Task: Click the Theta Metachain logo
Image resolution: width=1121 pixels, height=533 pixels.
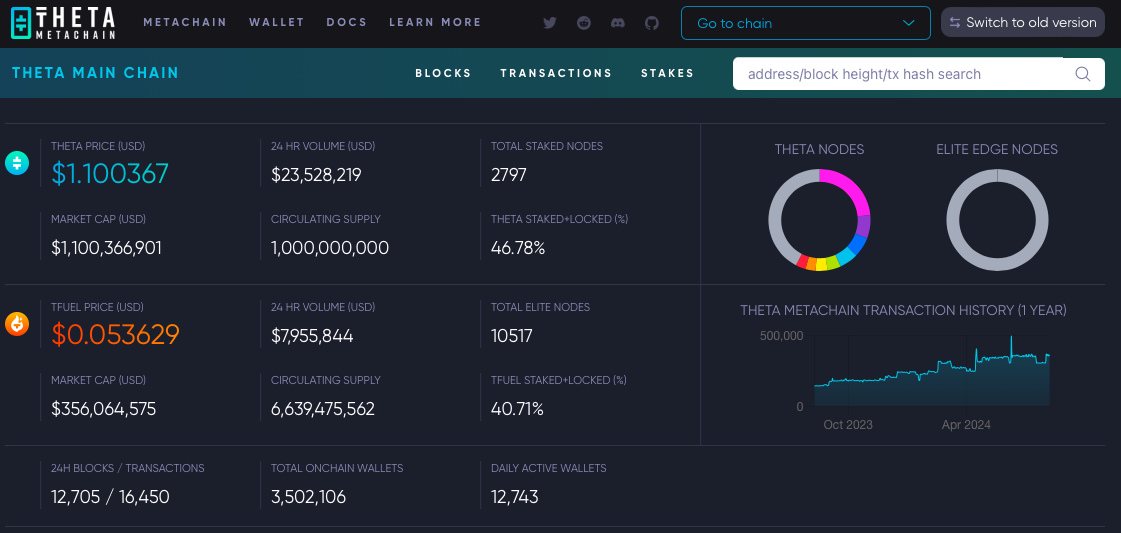Action: (x=63, y=23)
